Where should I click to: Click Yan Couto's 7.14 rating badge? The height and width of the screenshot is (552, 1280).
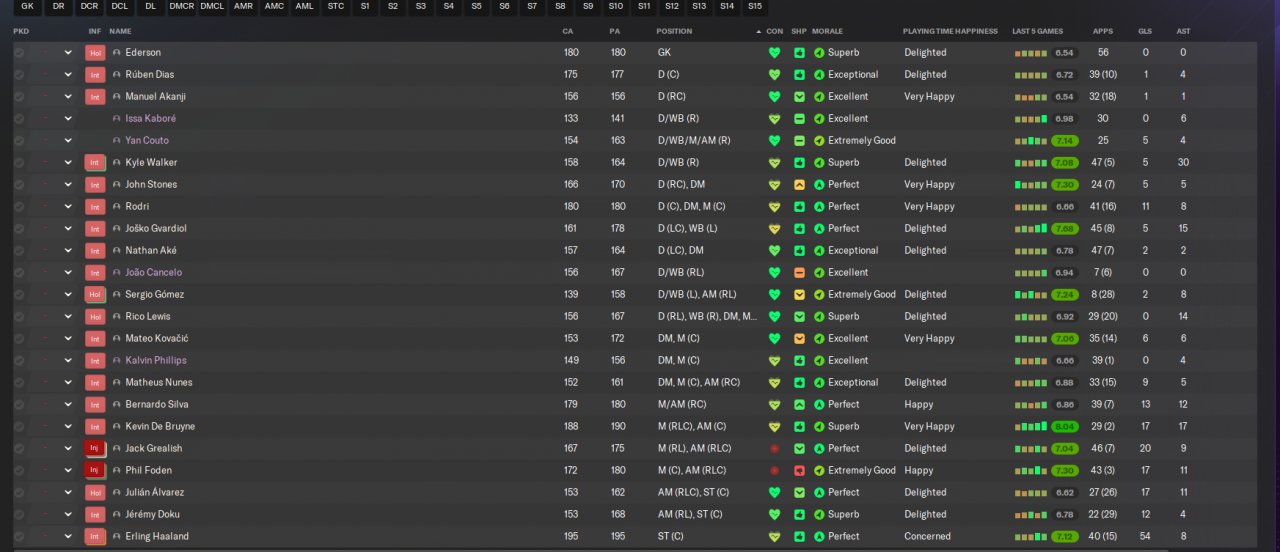1065,140
